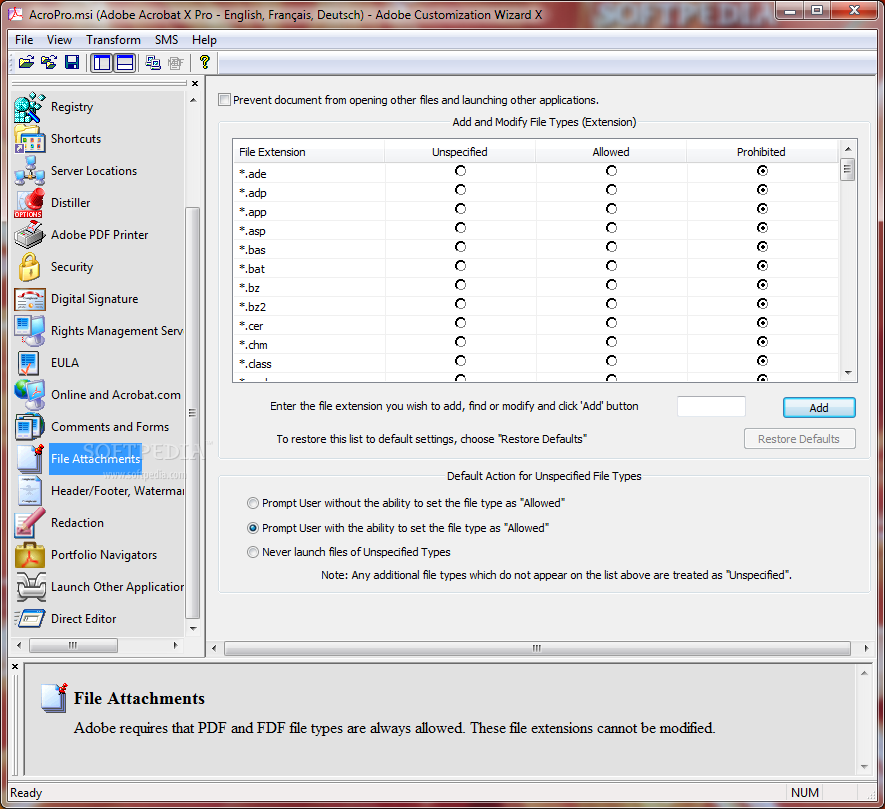885x809 pixels.
Task: Click the Restore Defaults button
Action: [799, 439]
